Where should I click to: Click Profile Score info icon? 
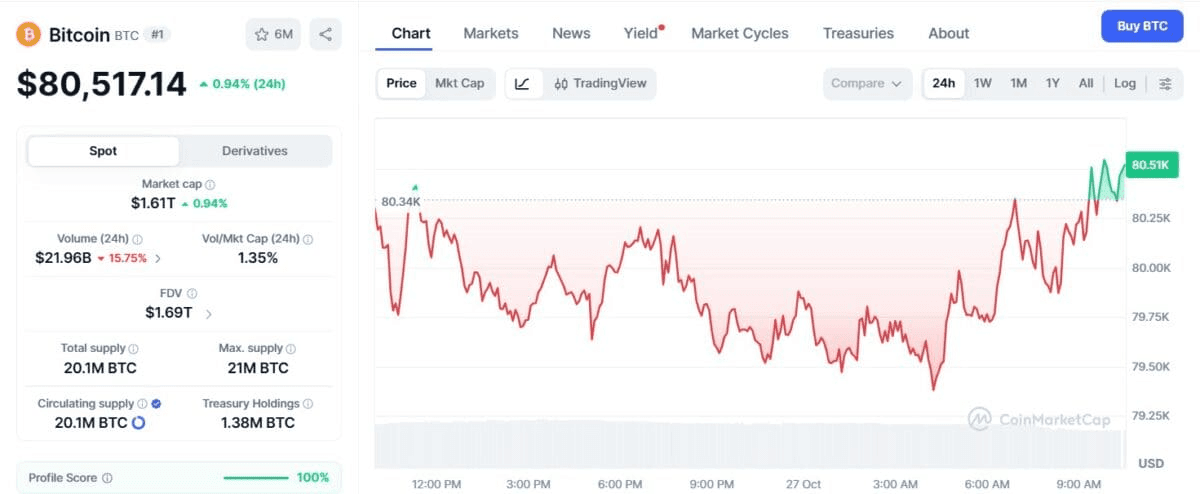pyautogui.click(x=107, y=478)
